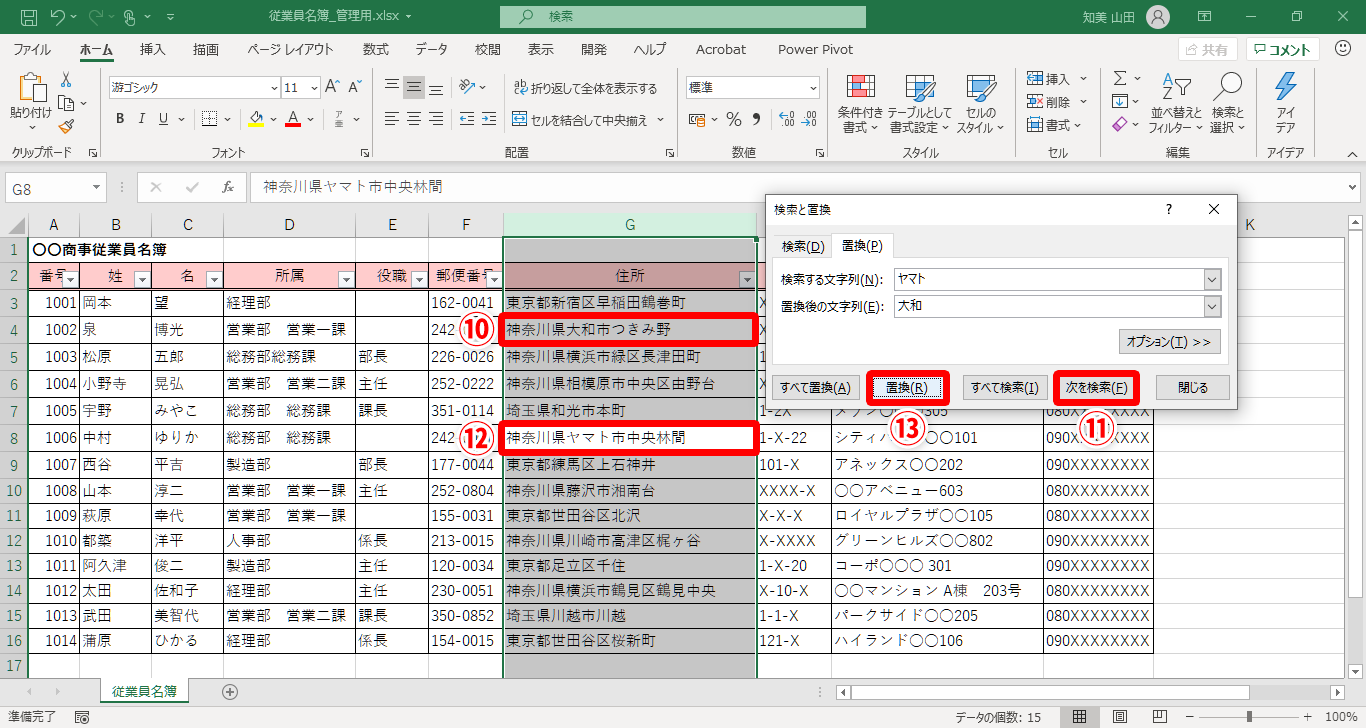1366x728 pixels.
Task: Open the 住所 column filter arrow
Action: tap(746, 279)
